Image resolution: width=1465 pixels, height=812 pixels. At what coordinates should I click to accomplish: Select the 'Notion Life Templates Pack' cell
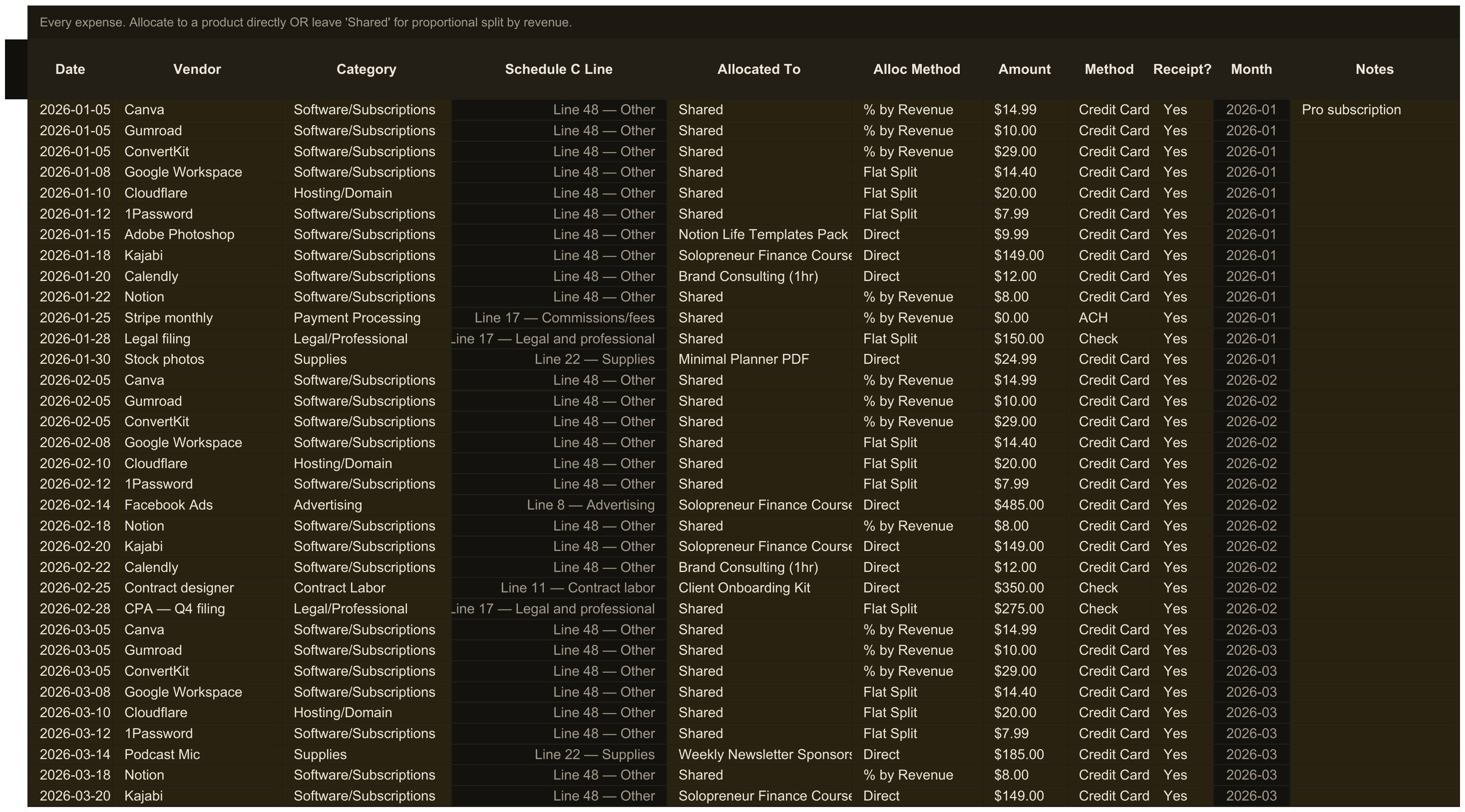pos(758,235)
